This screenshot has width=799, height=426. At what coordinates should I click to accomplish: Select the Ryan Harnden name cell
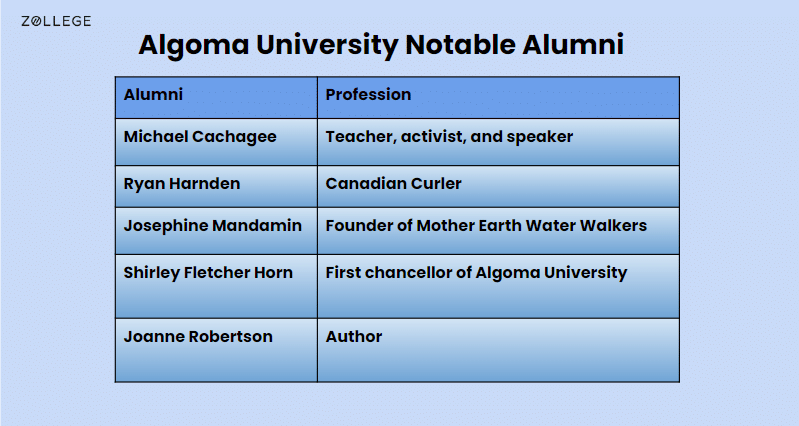point(216,186)
